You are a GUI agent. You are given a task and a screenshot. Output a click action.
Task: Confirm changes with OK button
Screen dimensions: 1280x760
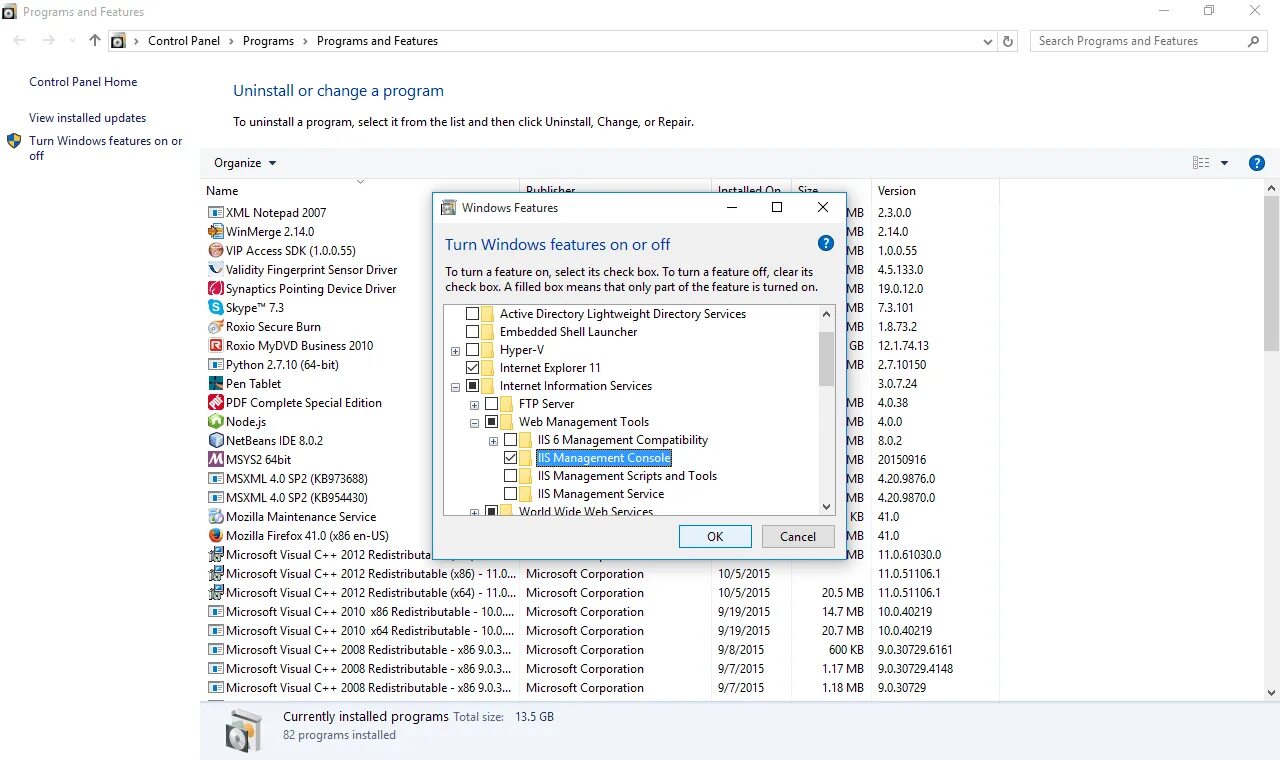pos(715,537)
